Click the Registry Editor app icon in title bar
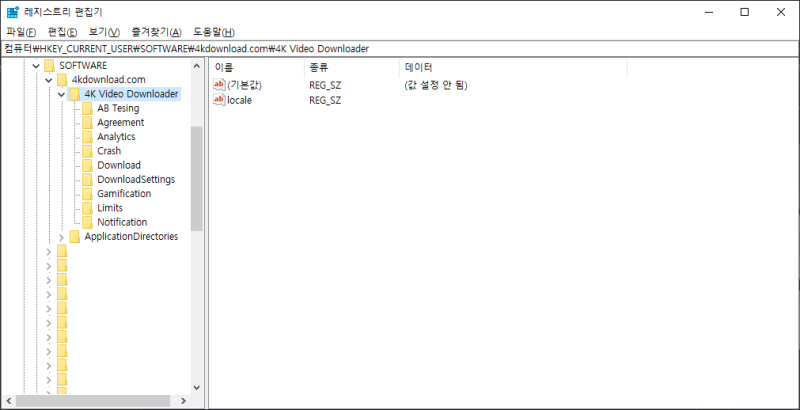 (x=13, y=12)
